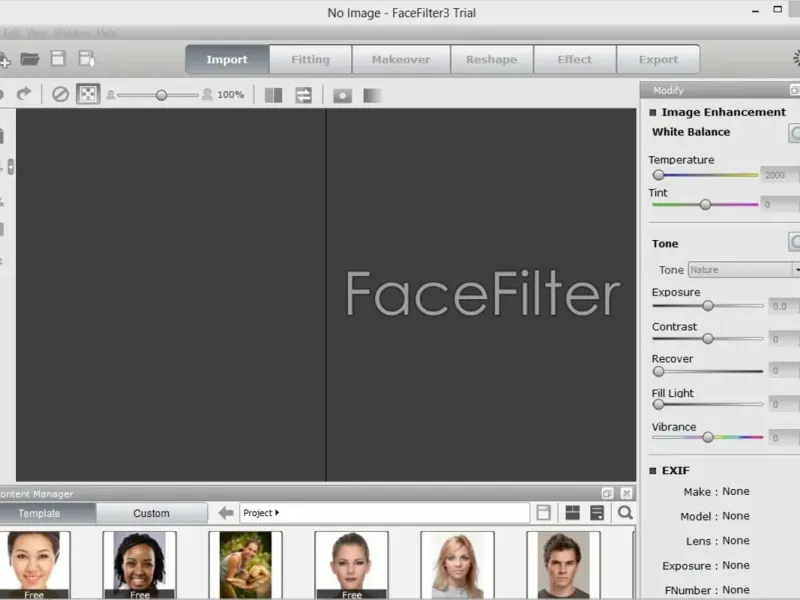This screenshot has width=800, height=600.
Task: Maximize the FaceFilter3 window
Action: (778, 9)
